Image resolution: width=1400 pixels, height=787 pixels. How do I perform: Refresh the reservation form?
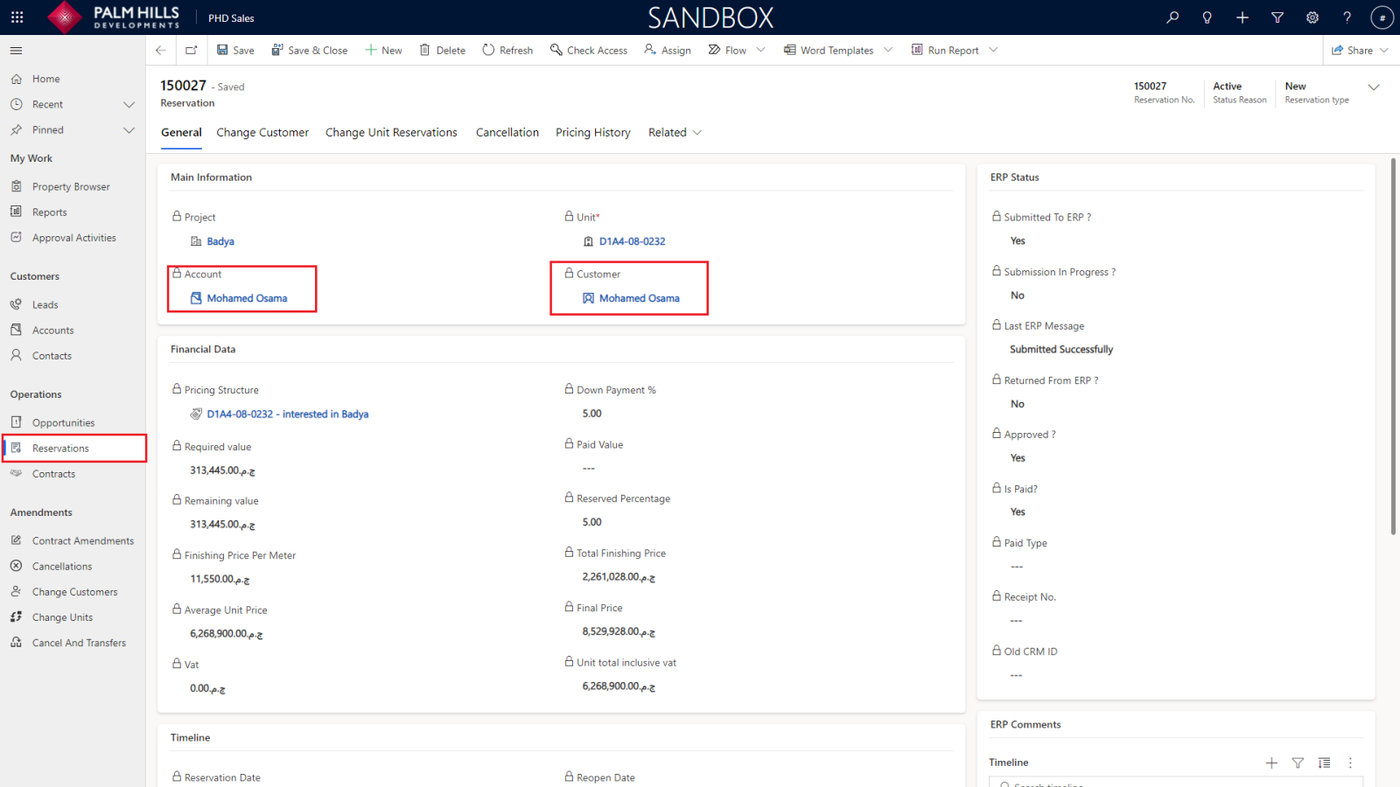507,50
